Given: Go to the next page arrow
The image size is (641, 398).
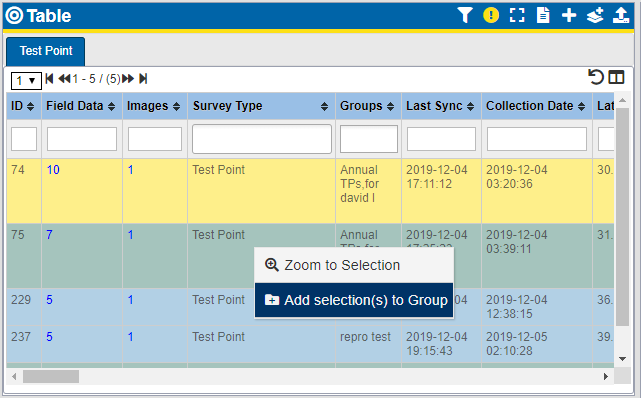Looking at the screenshot, I should [x=128, y=78].
